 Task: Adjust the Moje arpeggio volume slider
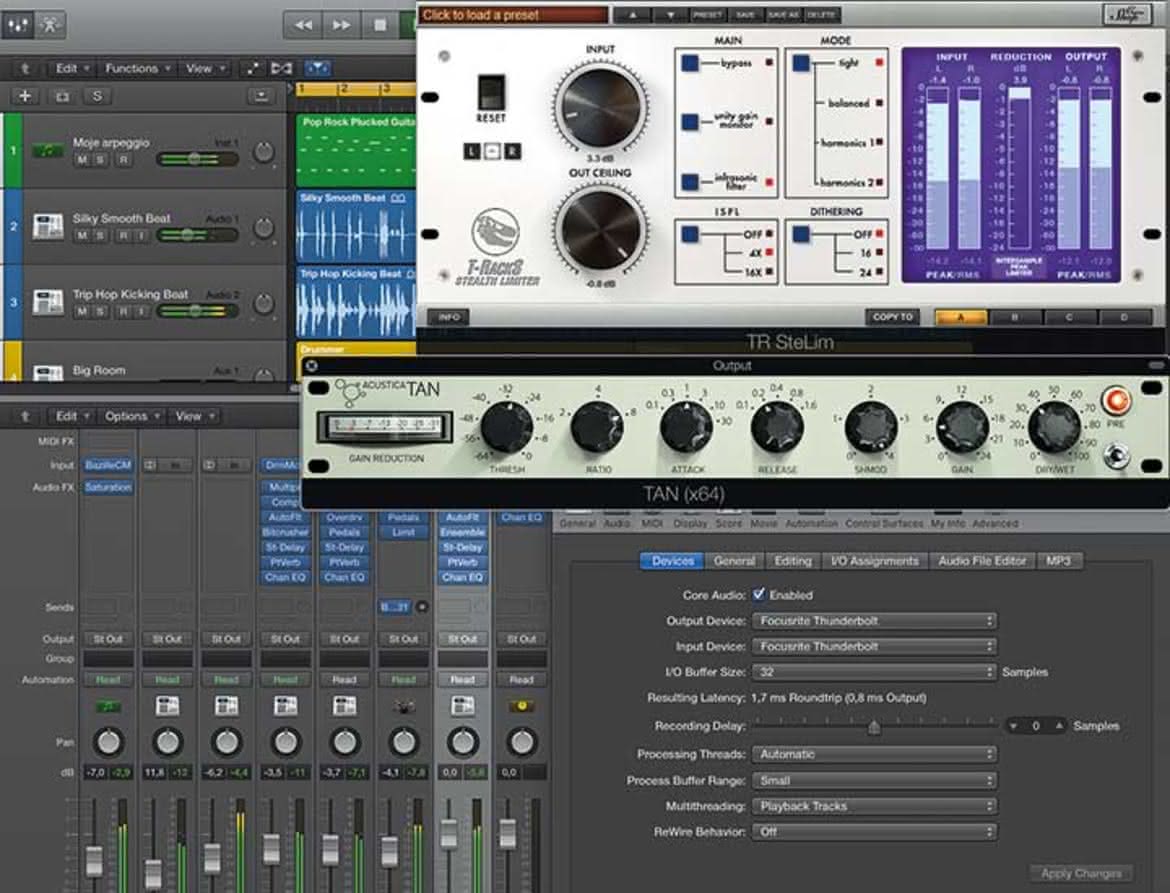coord(198,159)
